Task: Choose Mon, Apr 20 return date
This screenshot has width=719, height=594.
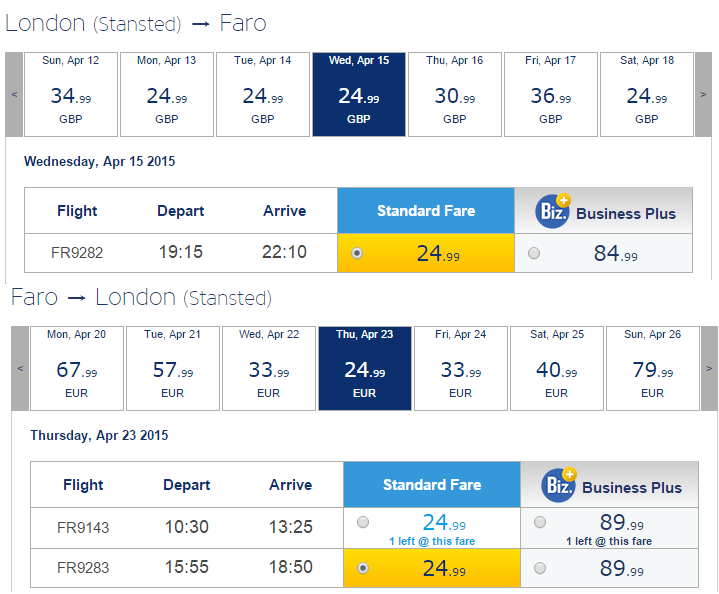Action: pos(77,368)
